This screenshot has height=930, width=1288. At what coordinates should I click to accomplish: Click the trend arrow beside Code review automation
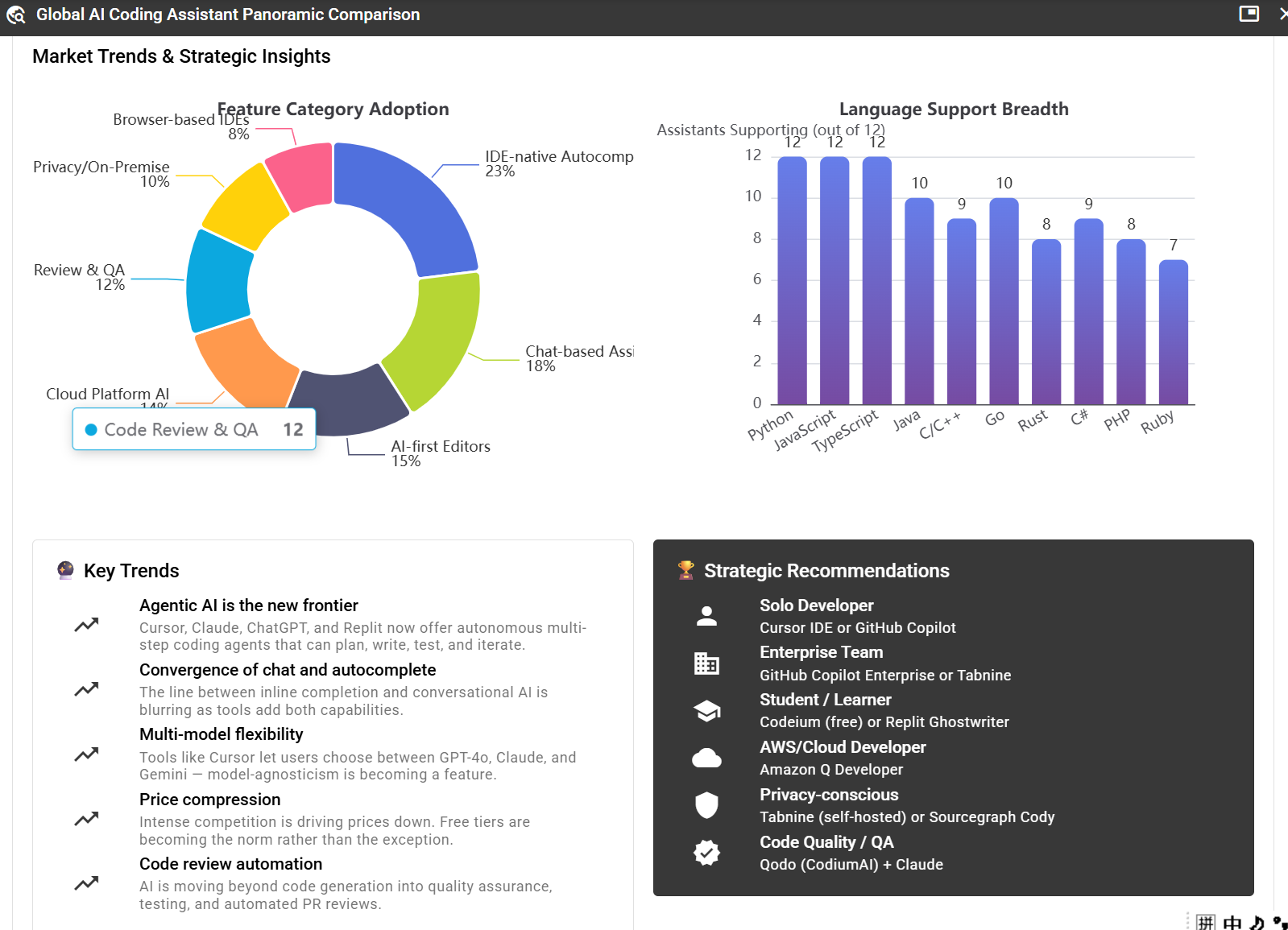pos(86,883)
